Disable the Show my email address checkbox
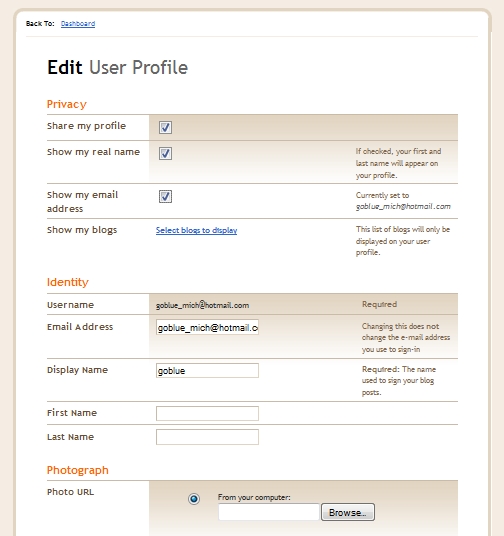The width and height of the screenshot is (504, 536). tap(165, 197)
